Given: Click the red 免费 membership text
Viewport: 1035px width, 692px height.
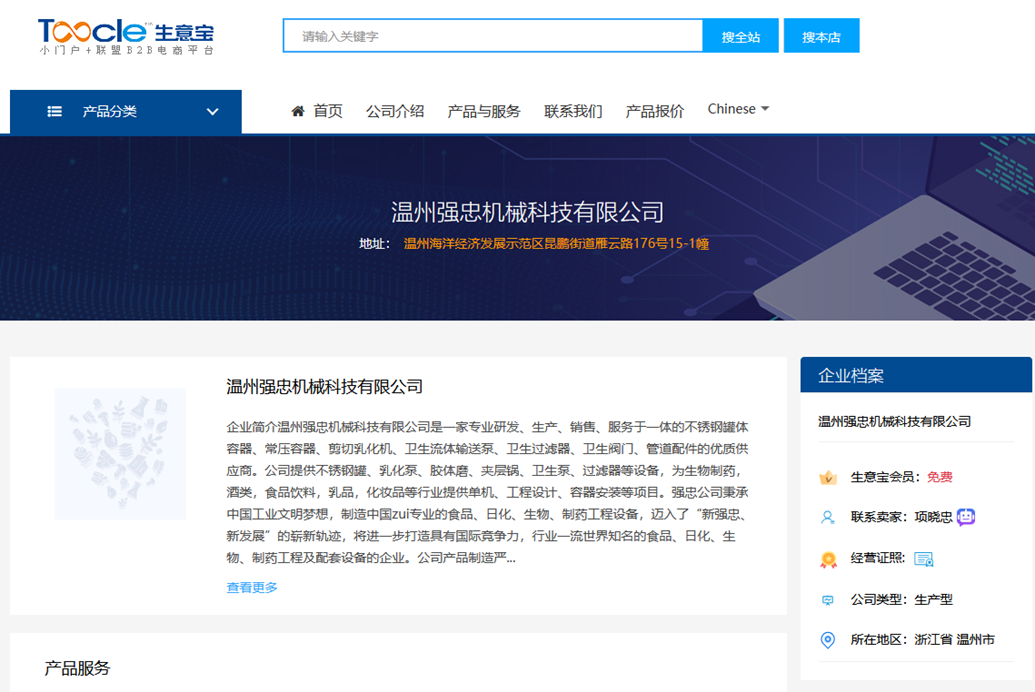Looking at the screenshot, I should pos(939,477).
